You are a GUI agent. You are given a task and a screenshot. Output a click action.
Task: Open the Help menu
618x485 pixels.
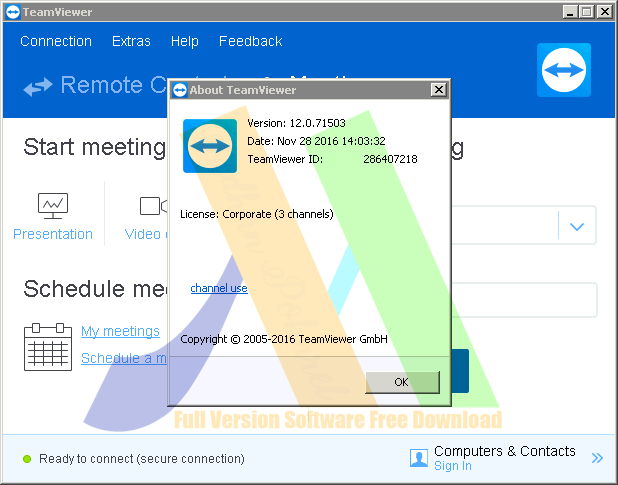pyautogui.click(x=184, y=41)
